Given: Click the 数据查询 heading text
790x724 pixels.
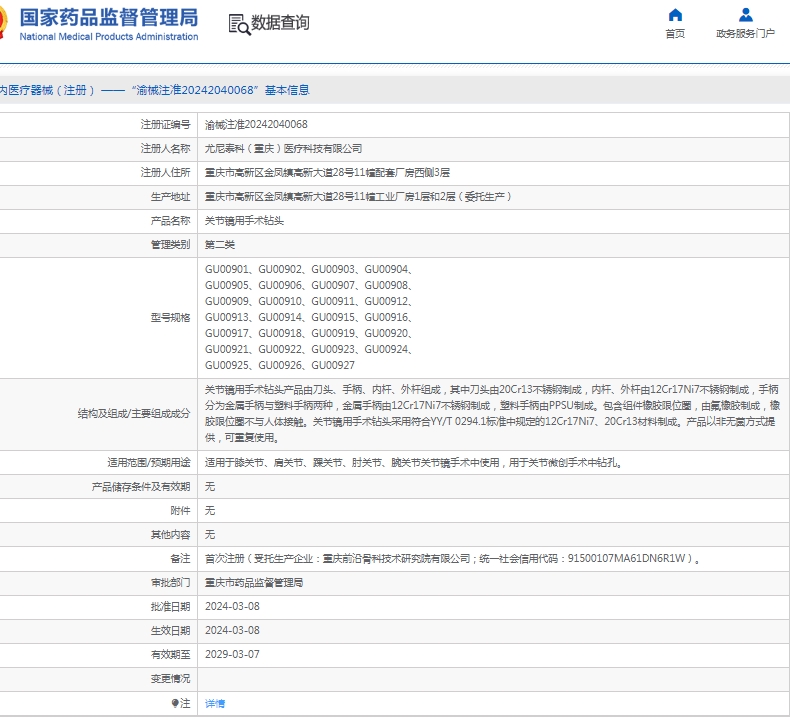Looking at the screenshot, I should (280, 23).
